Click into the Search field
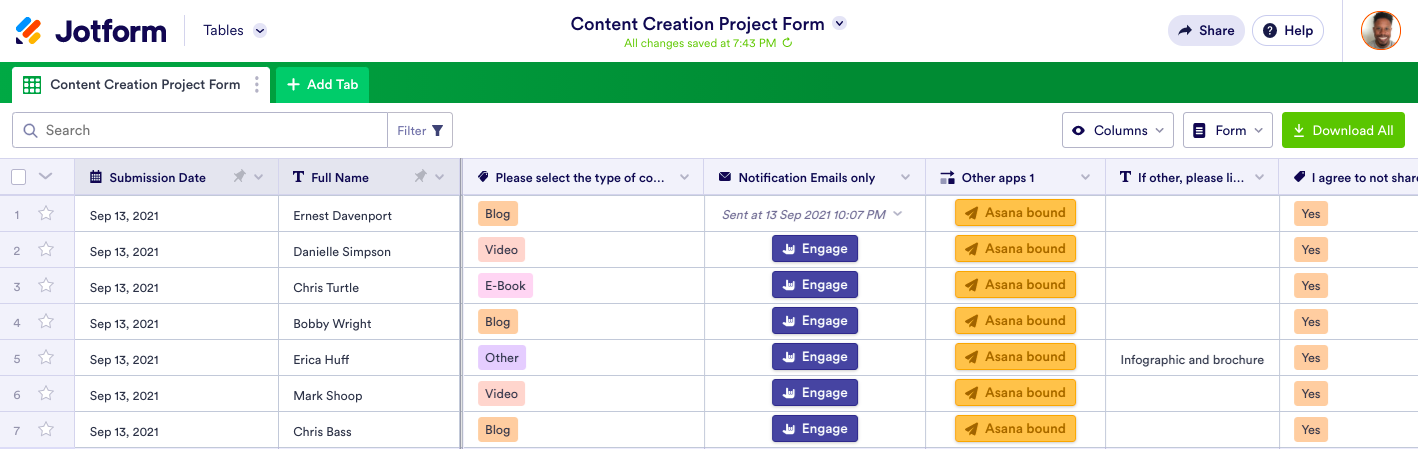 (x=210, y=130)
